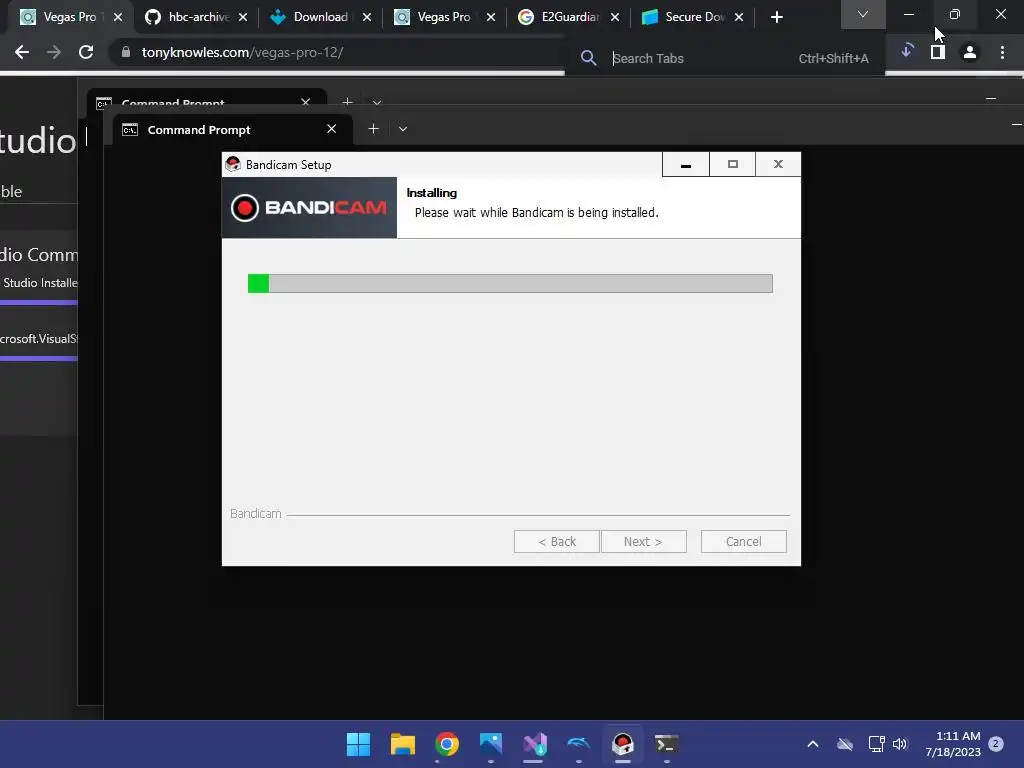Image resolution: width=1024 pixels, height=768 pixels.
Task: Open back terminal profile dropdown
Action: (x=377, y=103)
